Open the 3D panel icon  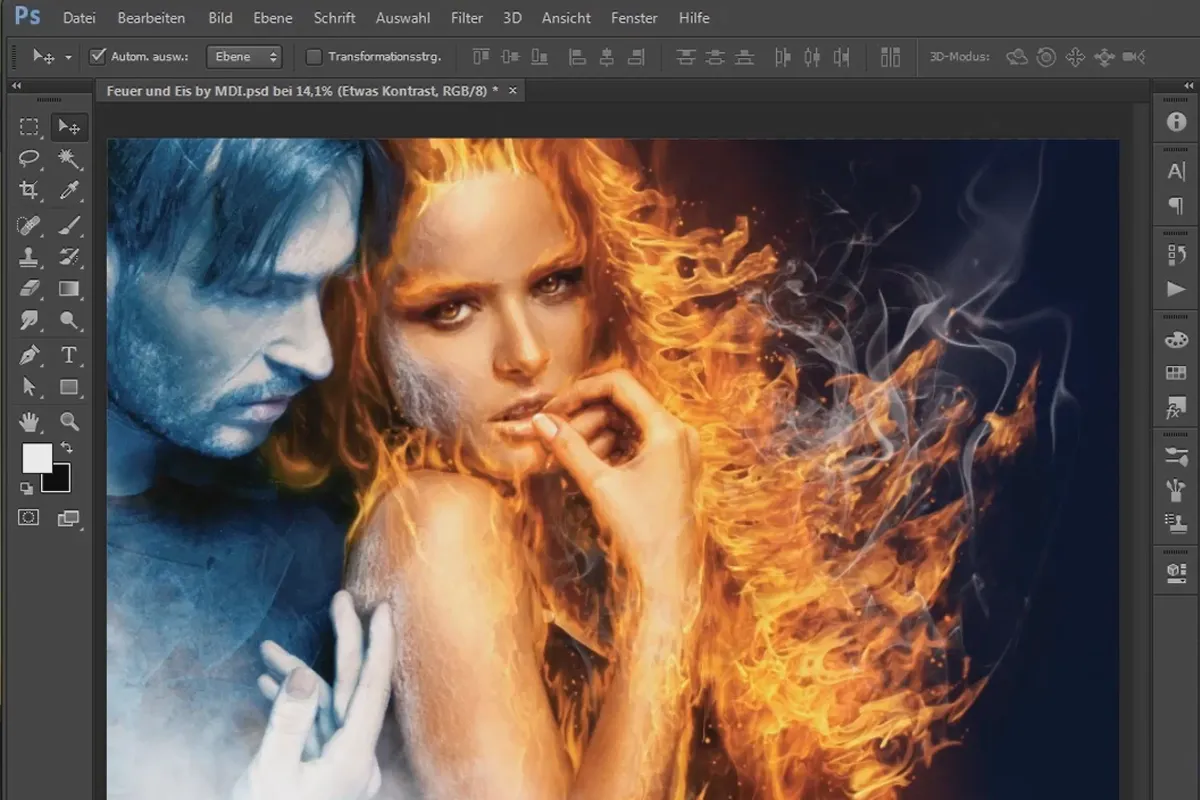point(1176,571)
